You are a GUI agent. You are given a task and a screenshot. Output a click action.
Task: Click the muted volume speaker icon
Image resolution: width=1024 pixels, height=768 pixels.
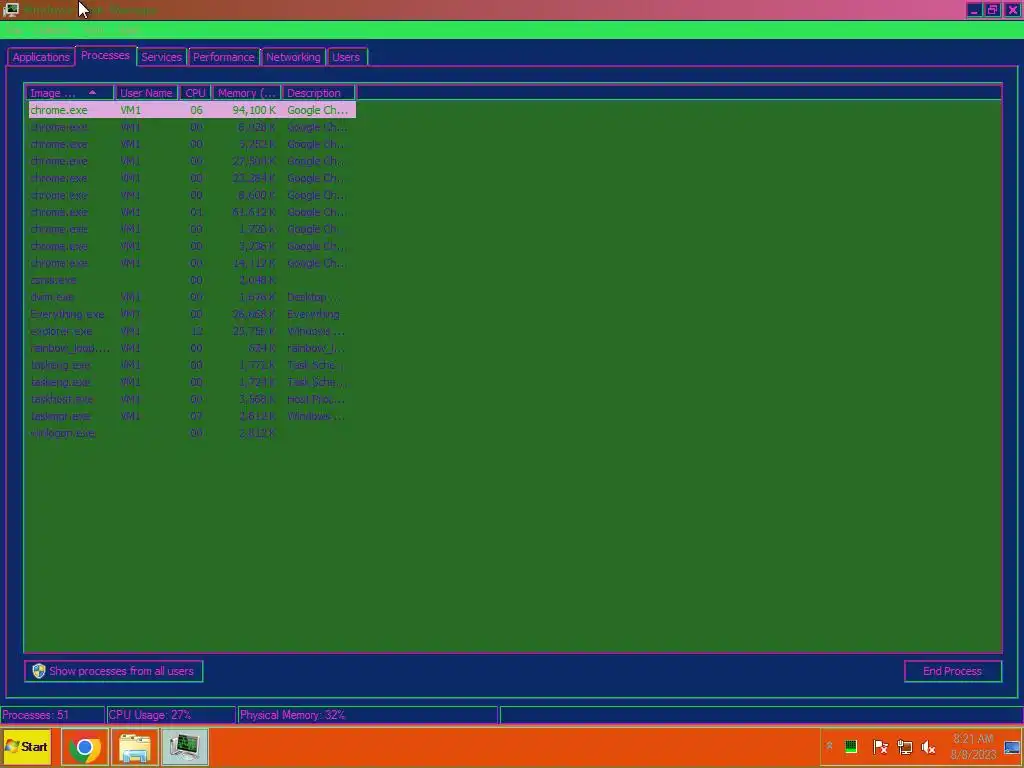tap(928, 746)
